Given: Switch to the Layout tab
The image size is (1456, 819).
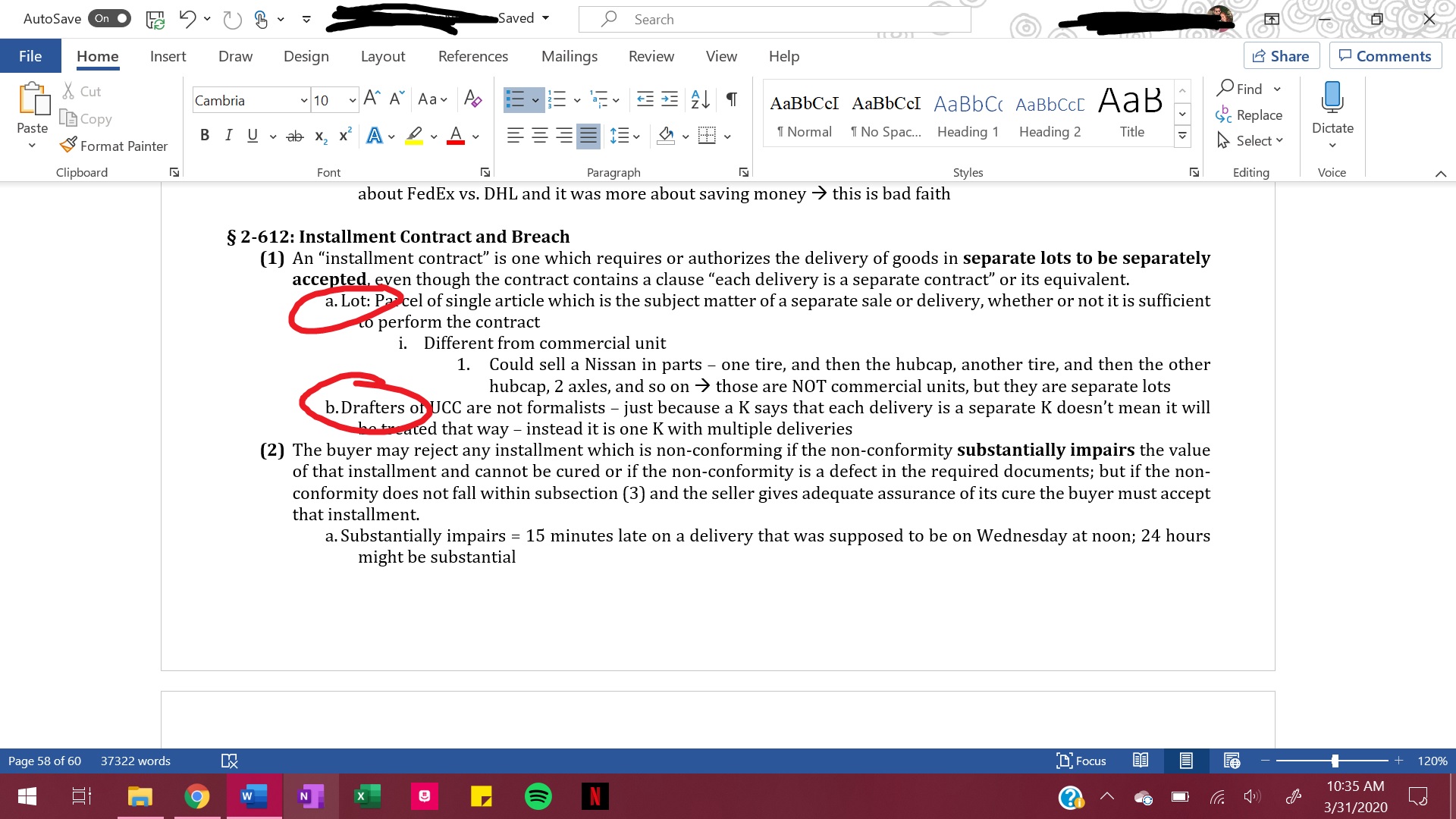Looking at the screenshot, I should [383, 56].
